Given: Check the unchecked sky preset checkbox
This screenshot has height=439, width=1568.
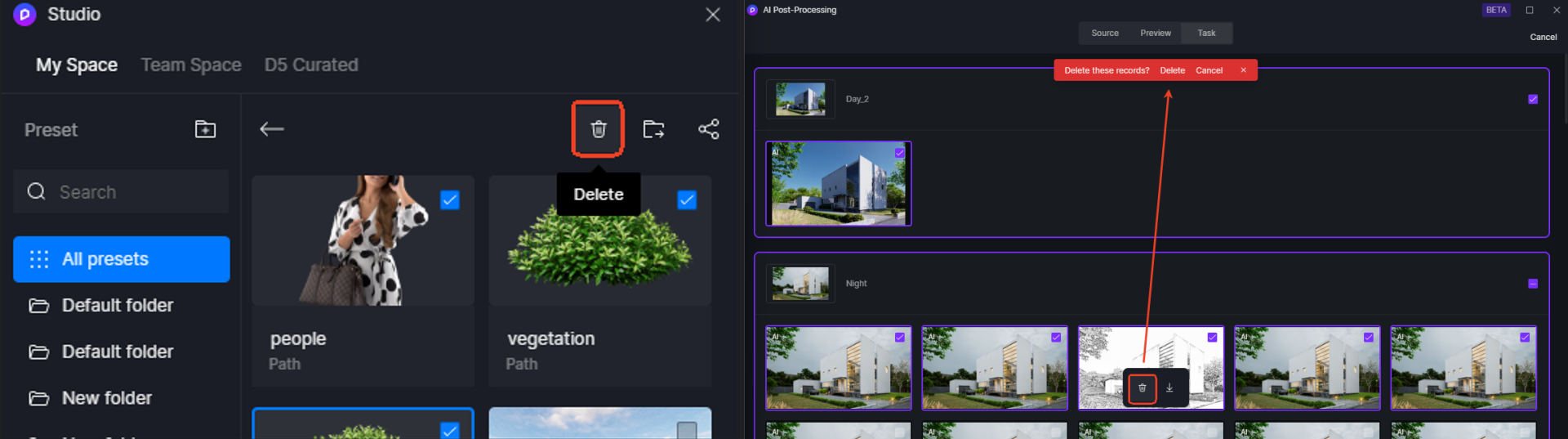Looking at the screenshot, I should [x=687, y=430].
